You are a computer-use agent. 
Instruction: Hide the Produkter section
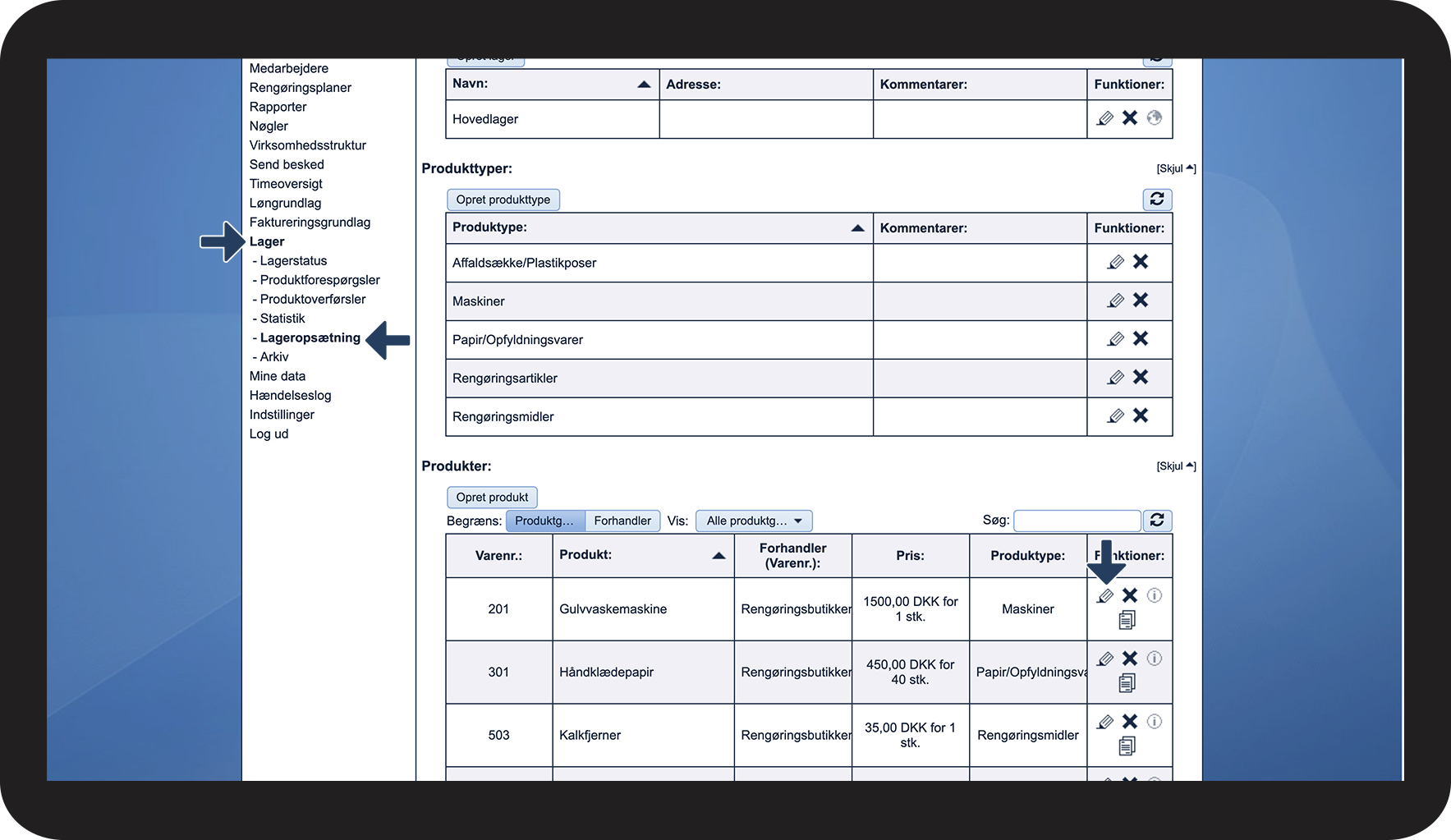(x=1175, y=466)
